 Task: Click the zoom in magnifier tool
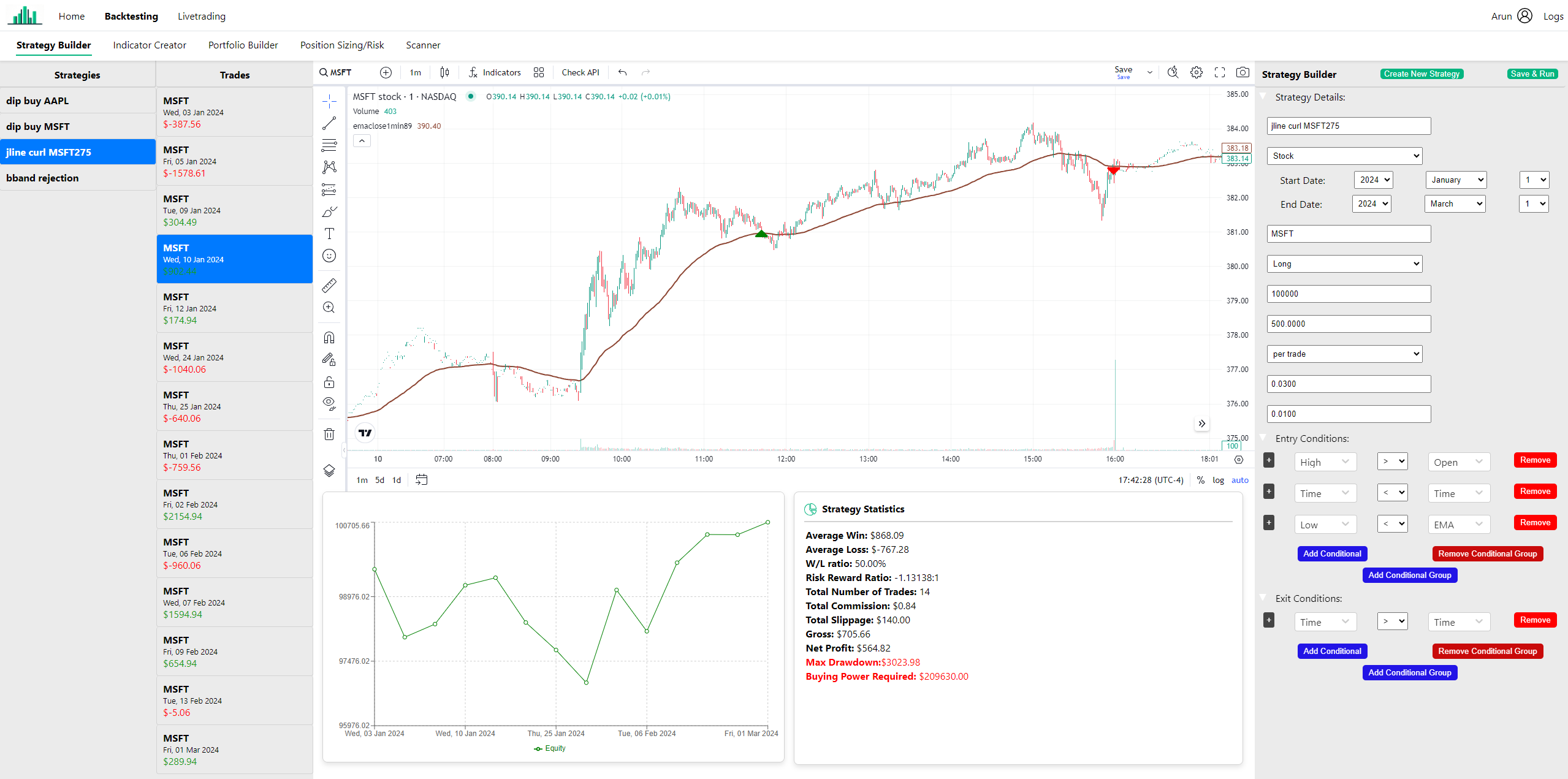329,307
